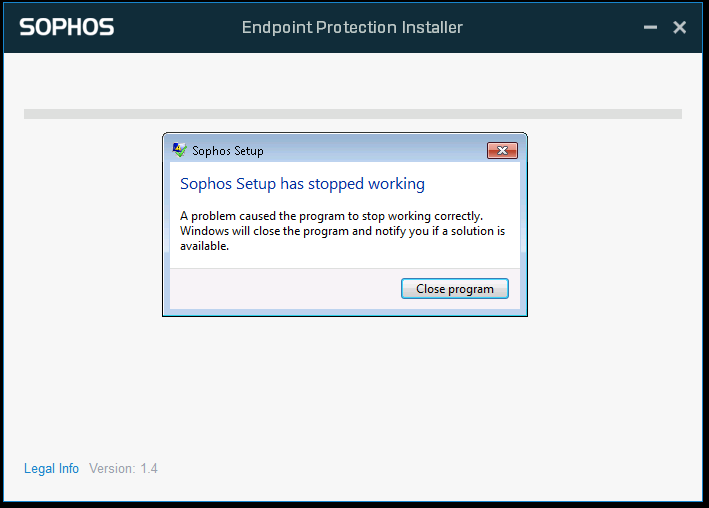Click the Endpoint Protection Installer title text
The width and height of the screenshot is (709, 508).
[x=352, y=27]
